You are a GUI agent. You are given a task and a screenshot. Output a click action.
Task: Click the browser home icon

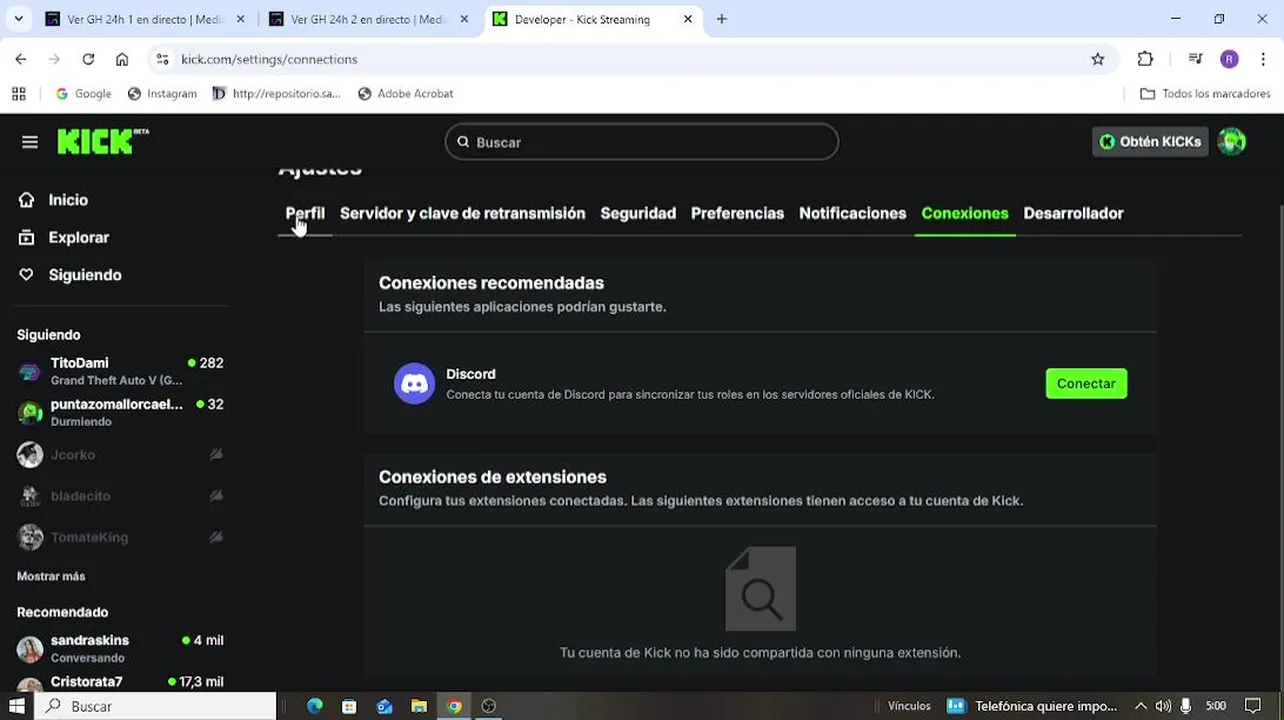click(122, 59)
